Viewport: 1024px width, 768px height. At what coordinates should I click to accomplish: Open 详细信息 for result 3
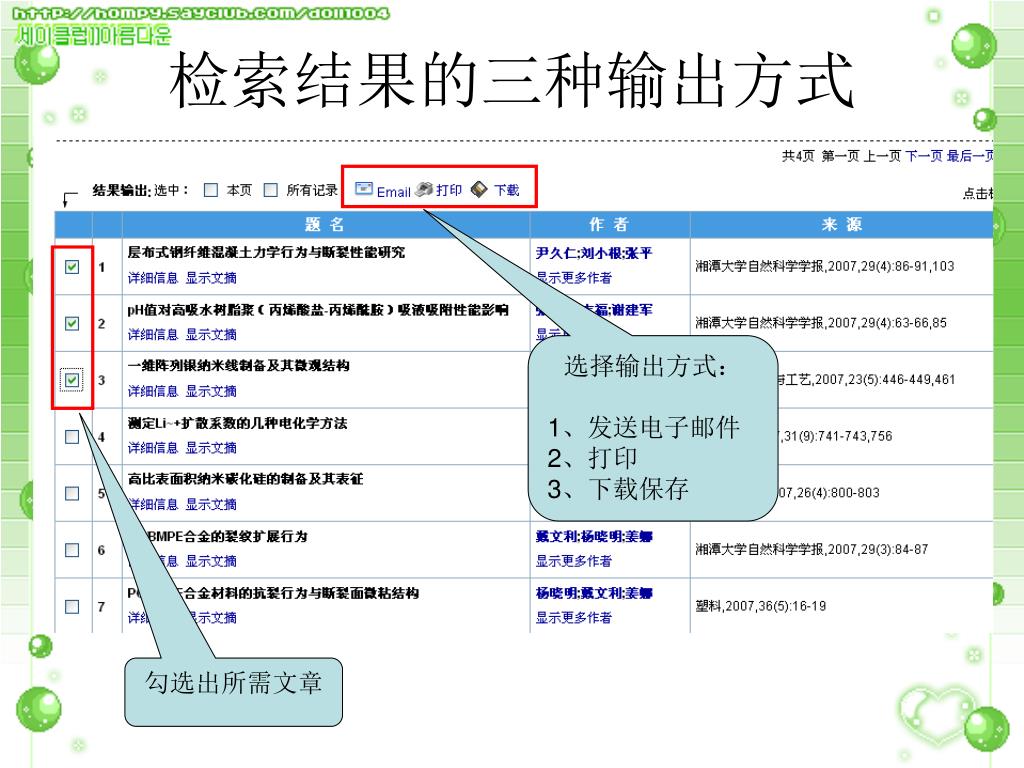pos(153,391)
